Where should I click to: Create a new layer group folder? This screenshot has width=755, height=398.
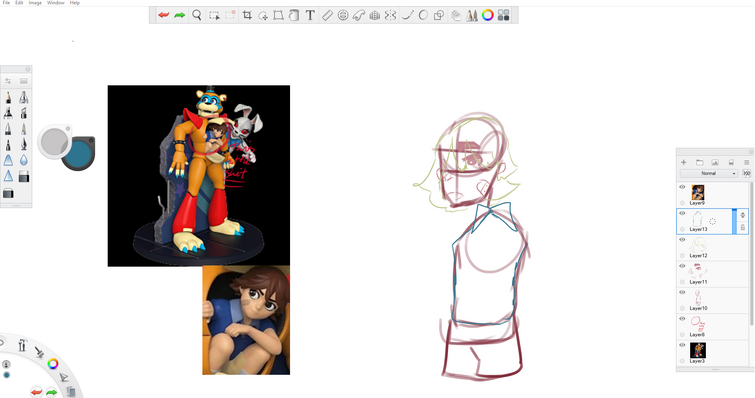click(699, 162)
